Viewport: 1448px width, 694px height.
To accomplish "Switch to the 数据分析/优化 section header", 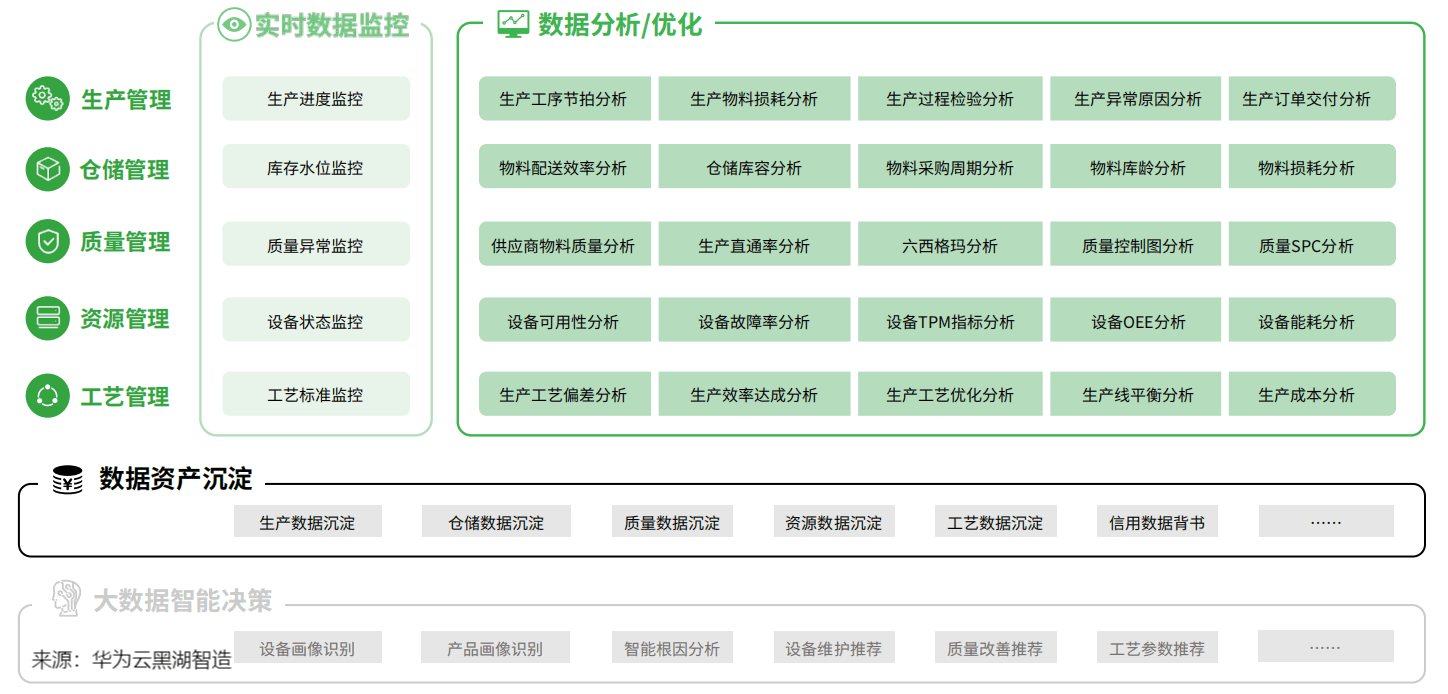I will [x=618, y=22].
